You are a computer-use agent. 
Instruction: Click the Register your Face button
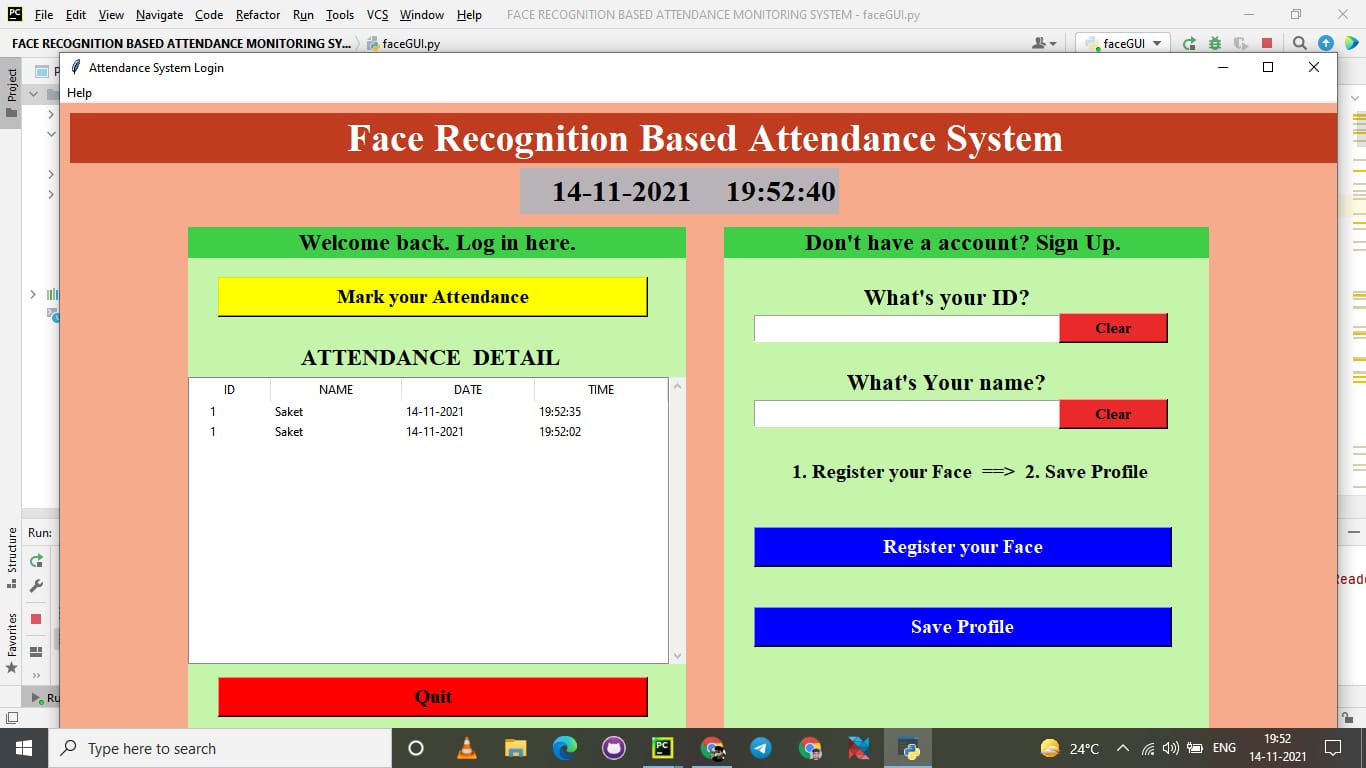pyautogui.click(x=962, y=547)
